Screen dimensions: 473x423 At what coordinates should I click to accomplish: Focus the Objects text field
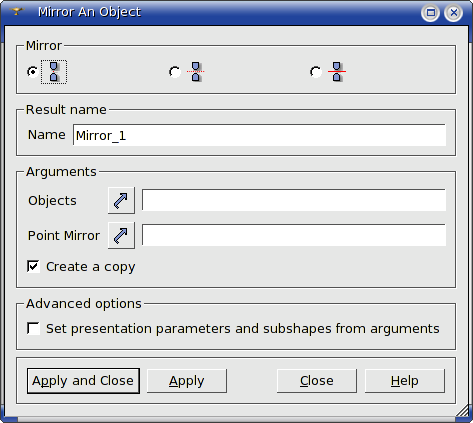[x=294, y=200]
